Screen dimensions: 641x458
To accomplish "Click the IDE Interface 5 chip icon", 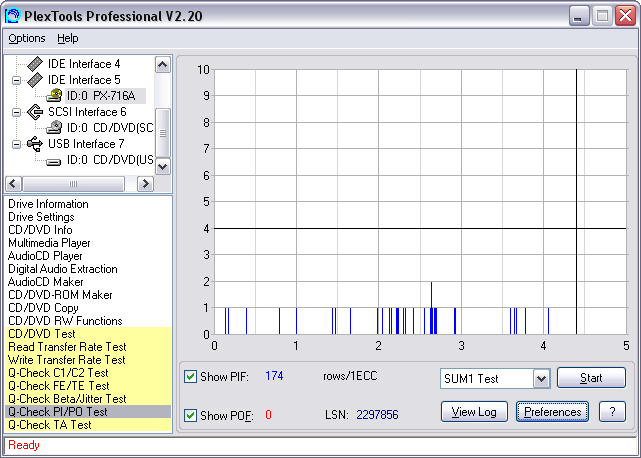I will 35,80.
